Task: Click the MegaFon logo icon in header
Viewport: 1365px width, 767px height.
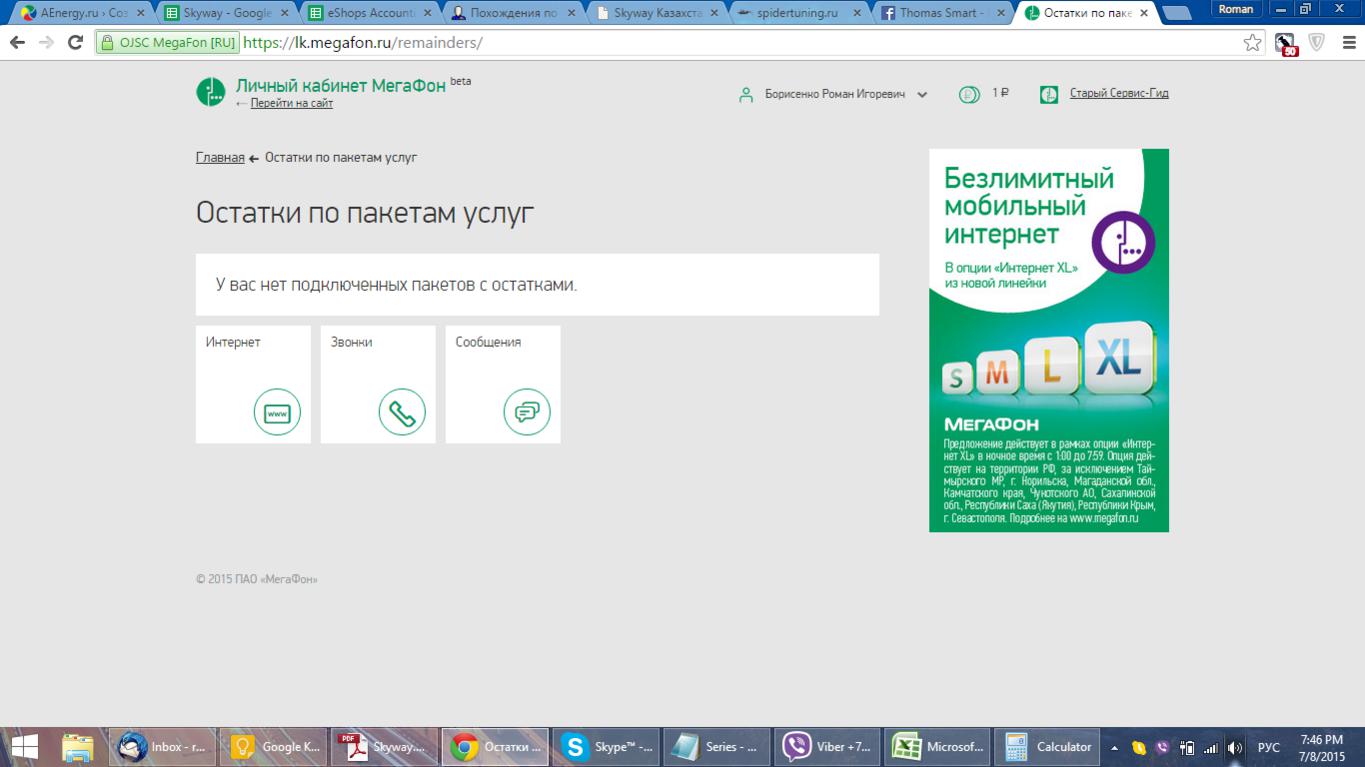Action: pos(211,92)
